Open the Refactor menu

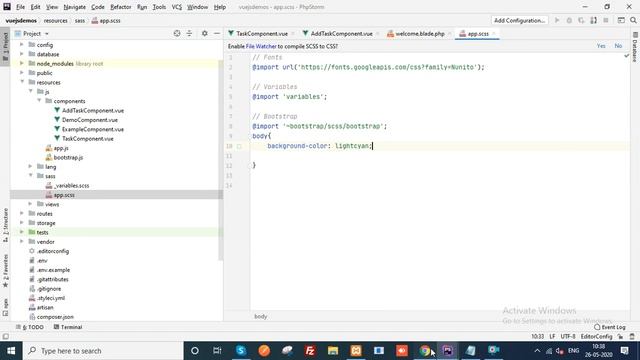tap(120, 7)
